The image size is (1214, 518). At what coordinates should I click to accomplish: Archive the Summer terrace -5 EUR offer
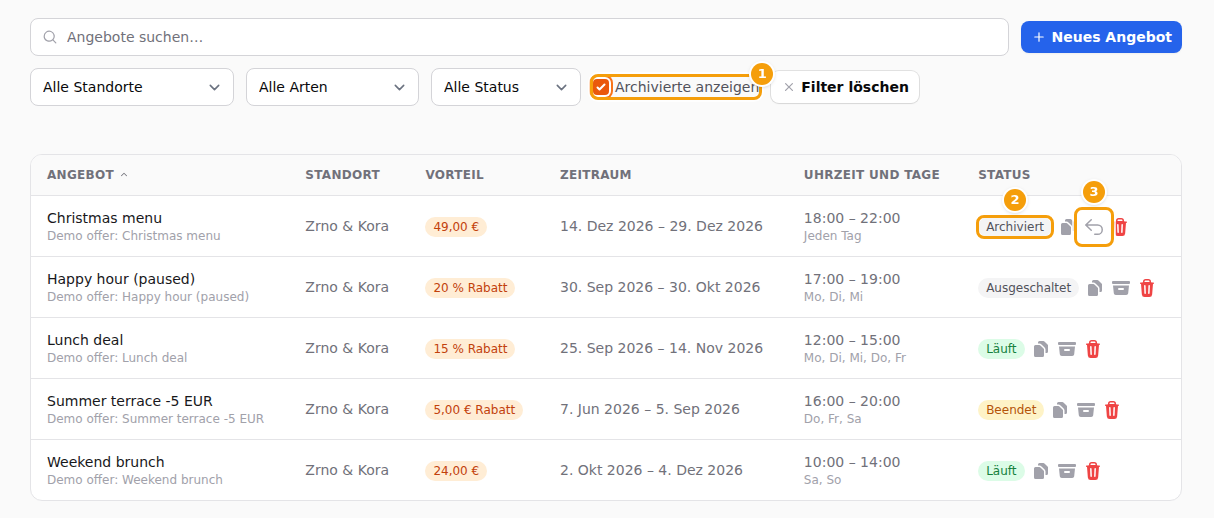coord(1086,410)
